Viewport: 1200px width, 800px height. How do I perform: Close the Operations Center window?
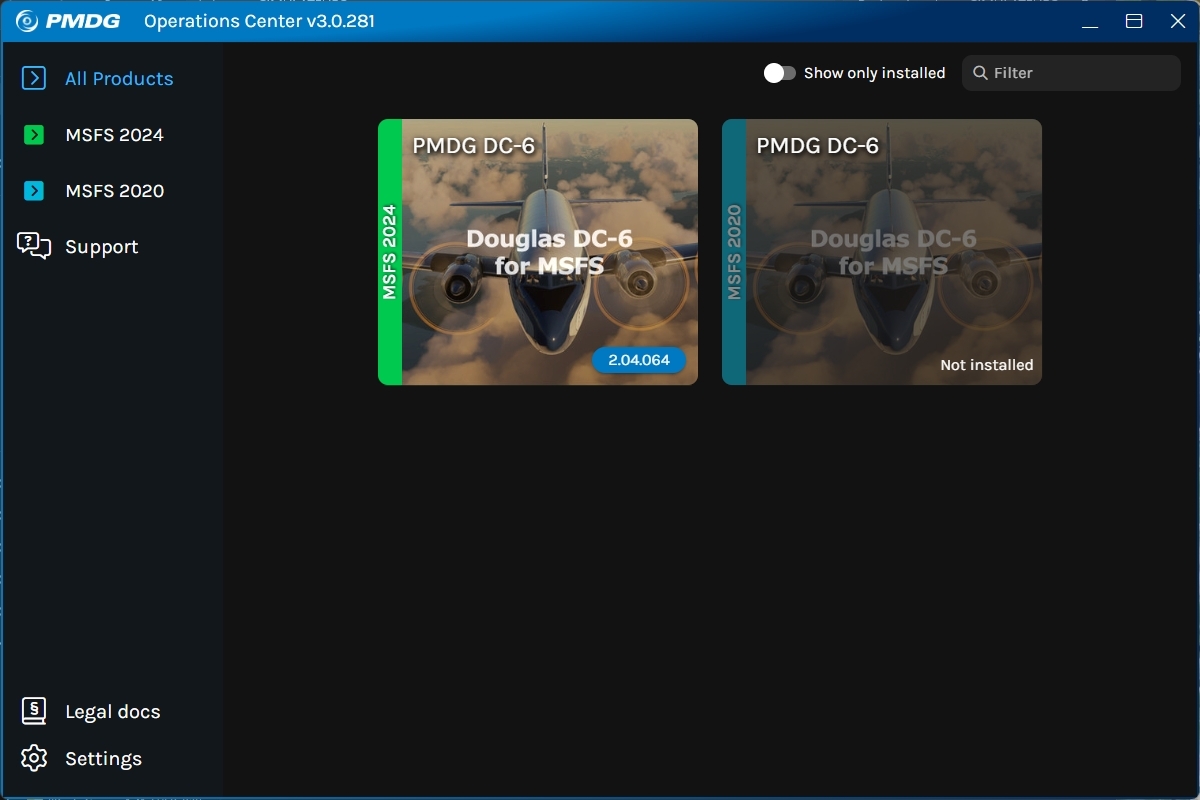(1178, 21)
